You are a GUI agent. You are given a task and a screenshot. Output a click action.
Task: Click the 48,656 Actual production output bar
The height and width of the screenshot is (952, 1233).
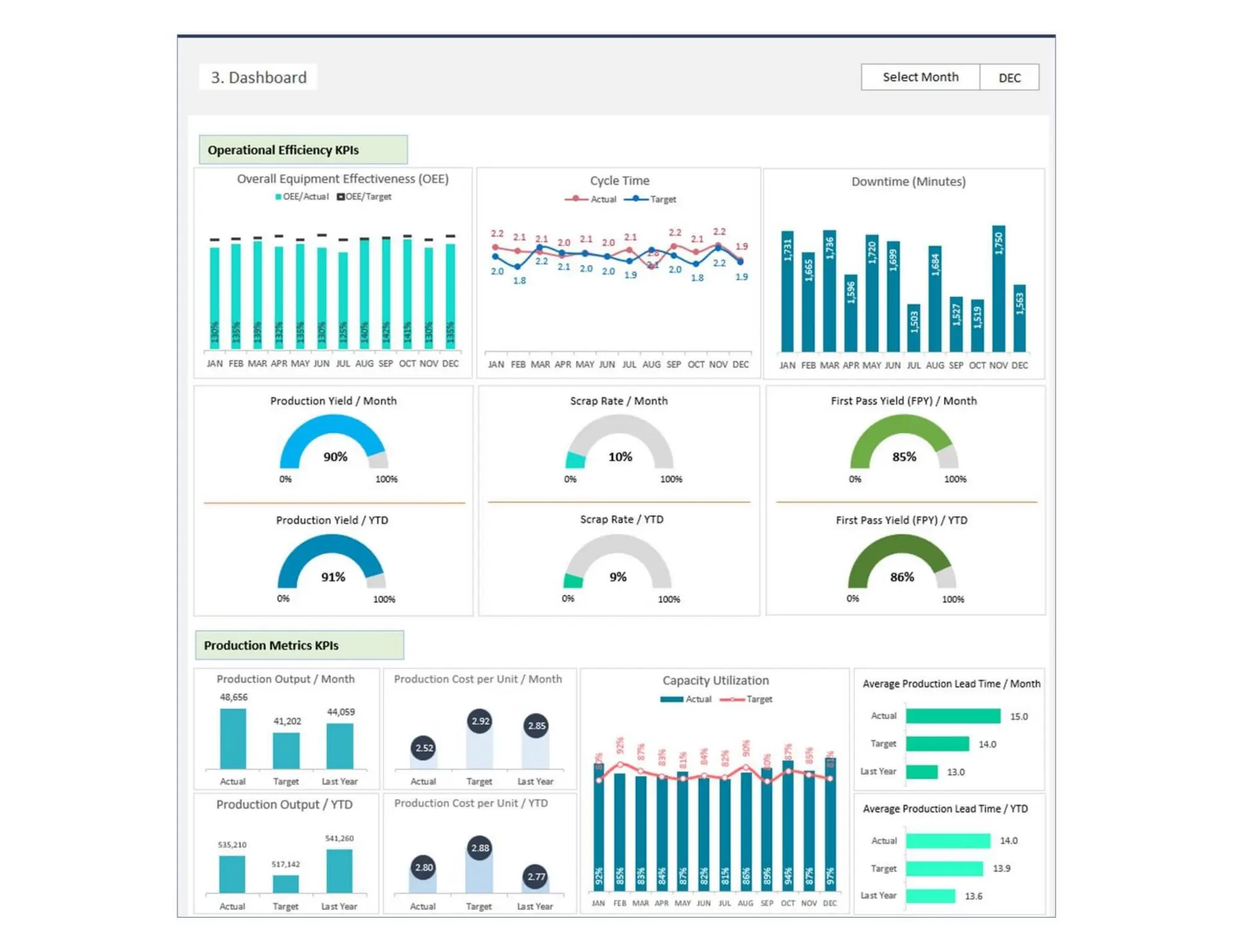point(233,738)
